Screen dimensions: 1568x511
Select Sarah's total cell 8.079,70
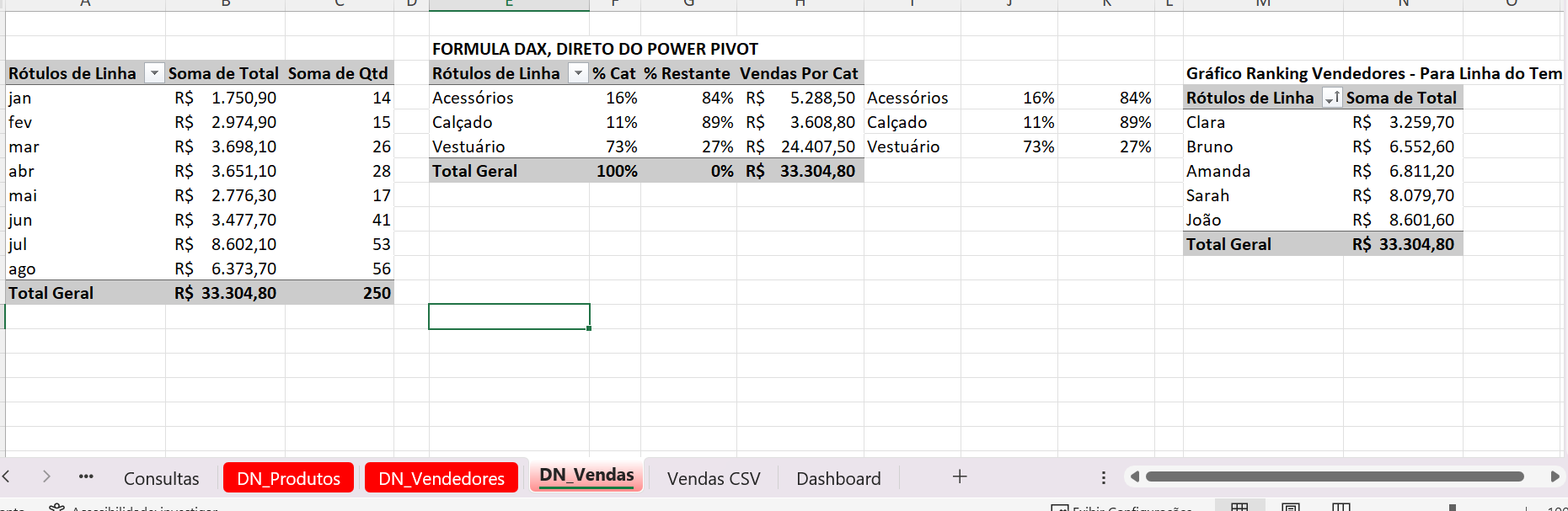pyautogui.click(x=1403, y=195)
